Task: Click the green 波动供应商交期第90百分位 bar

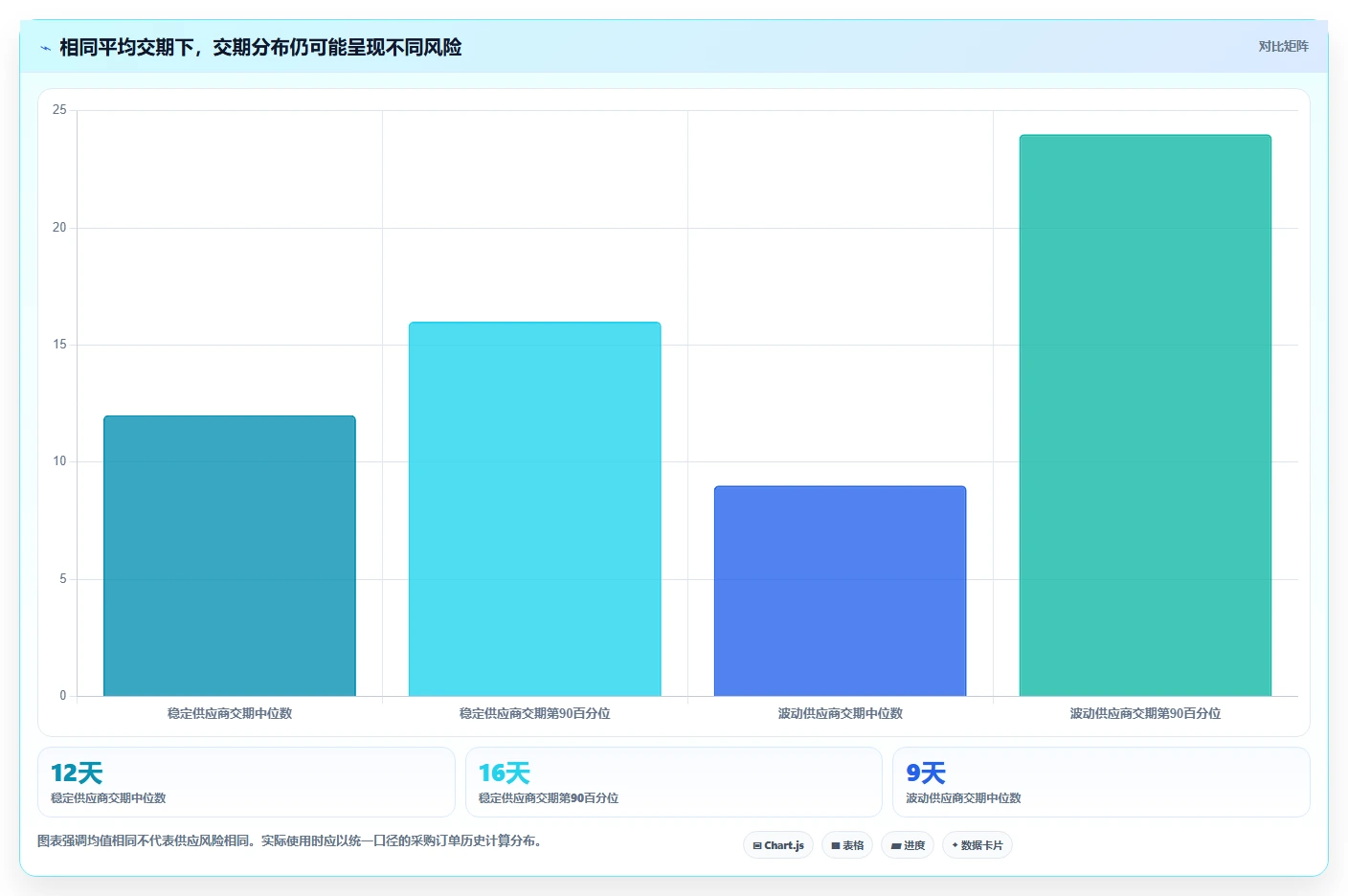Action: [1146, 415]
